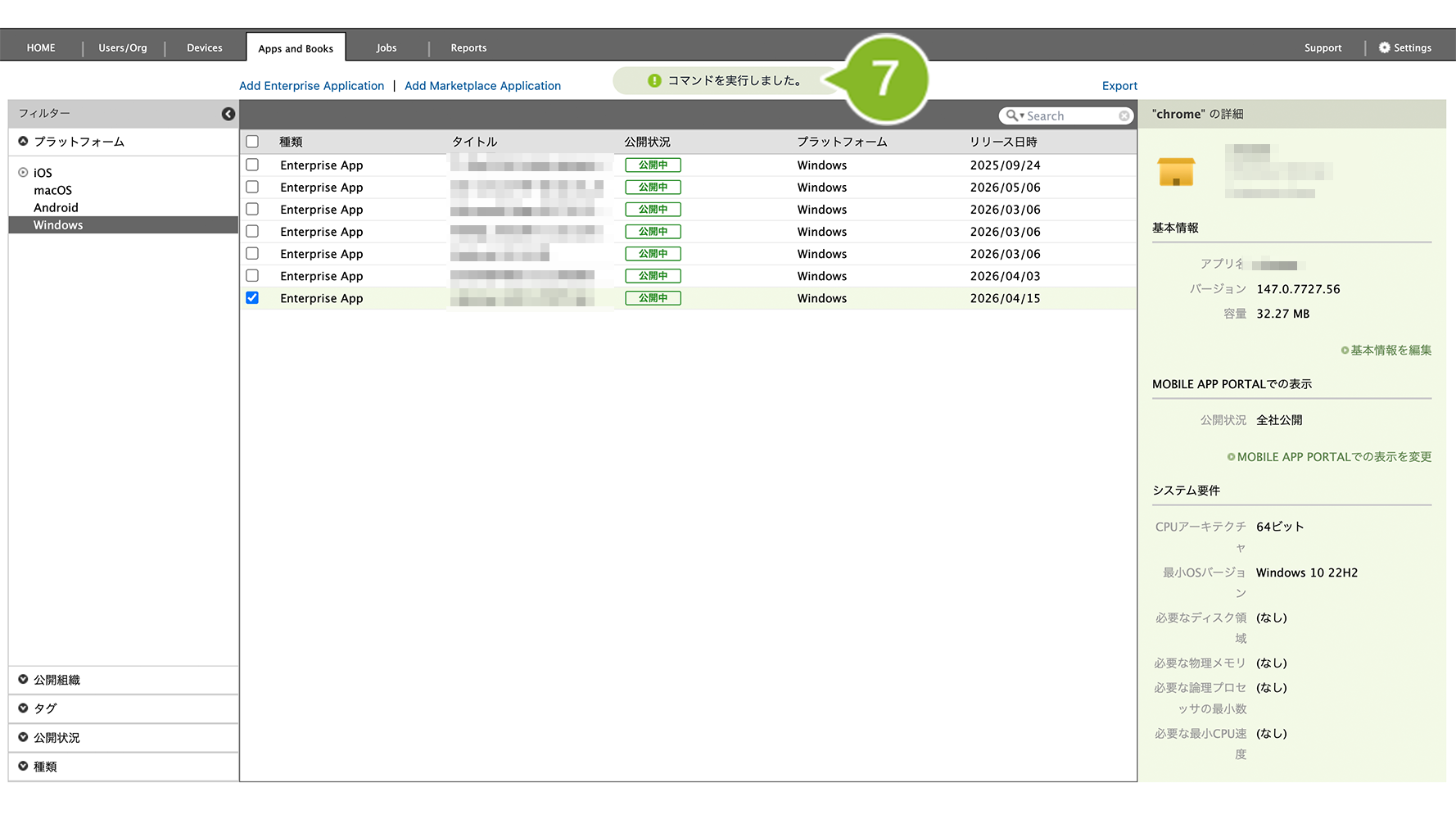
Task: Sort by タイトル column header
Action: click(474, 142)
